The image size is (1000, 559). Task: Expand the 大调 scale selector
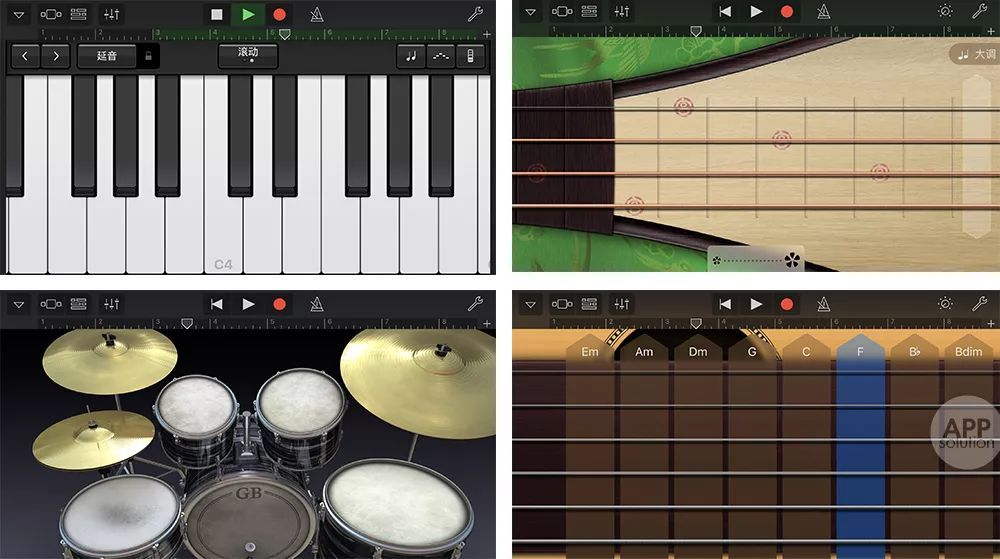tap(975, 54)
